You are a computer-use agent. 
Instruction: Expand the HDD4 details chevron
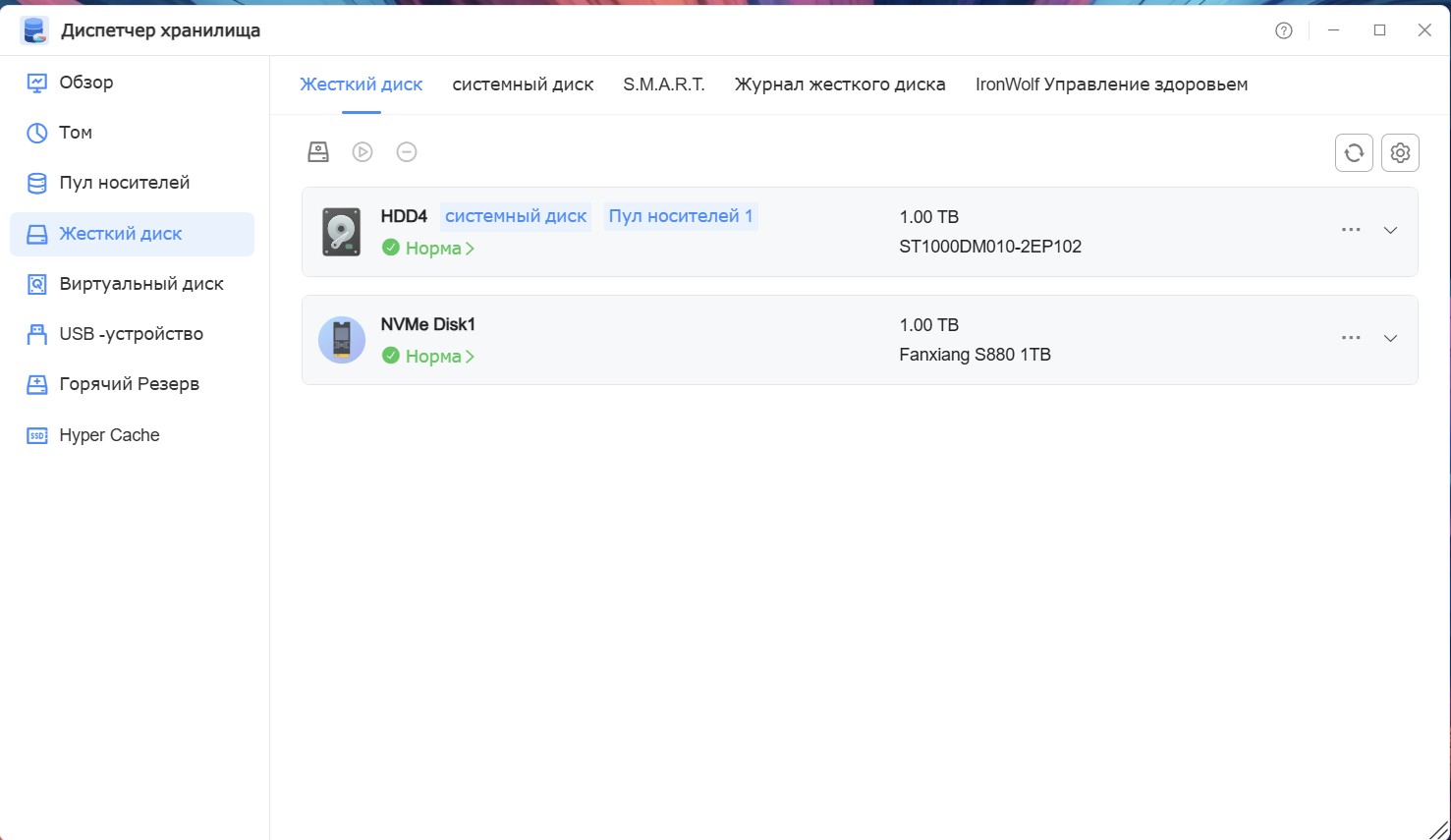(x=1390, y=230)
